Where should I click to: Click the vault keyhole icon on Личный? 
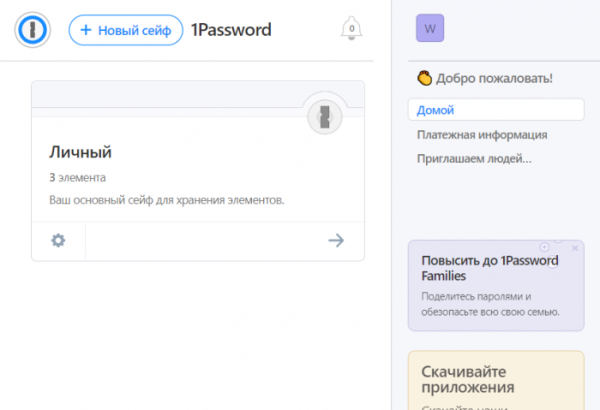325,117
